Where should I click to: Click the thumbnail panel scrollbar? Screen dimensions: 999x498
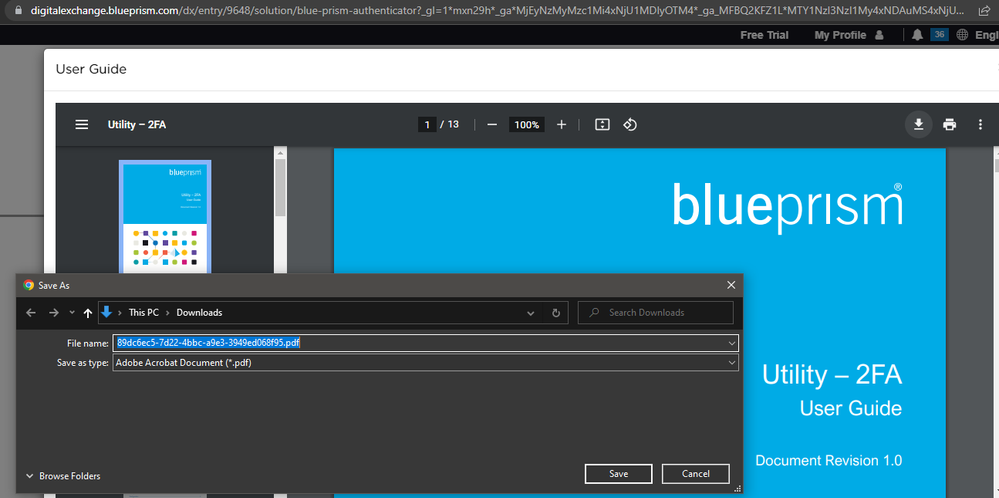click(x=280, y=188)
